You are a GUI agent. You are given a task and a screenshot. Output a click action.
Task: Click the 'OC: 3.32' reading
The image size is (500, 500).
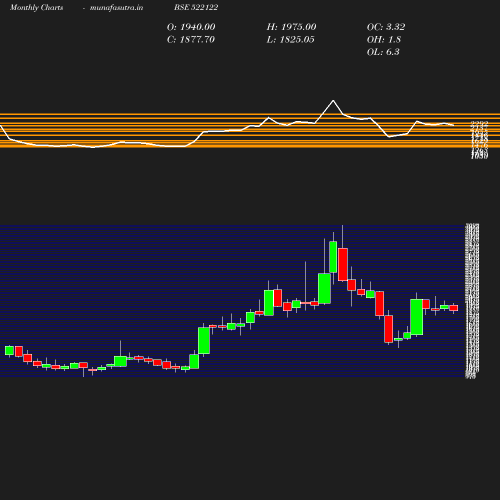tap(386, 27)
